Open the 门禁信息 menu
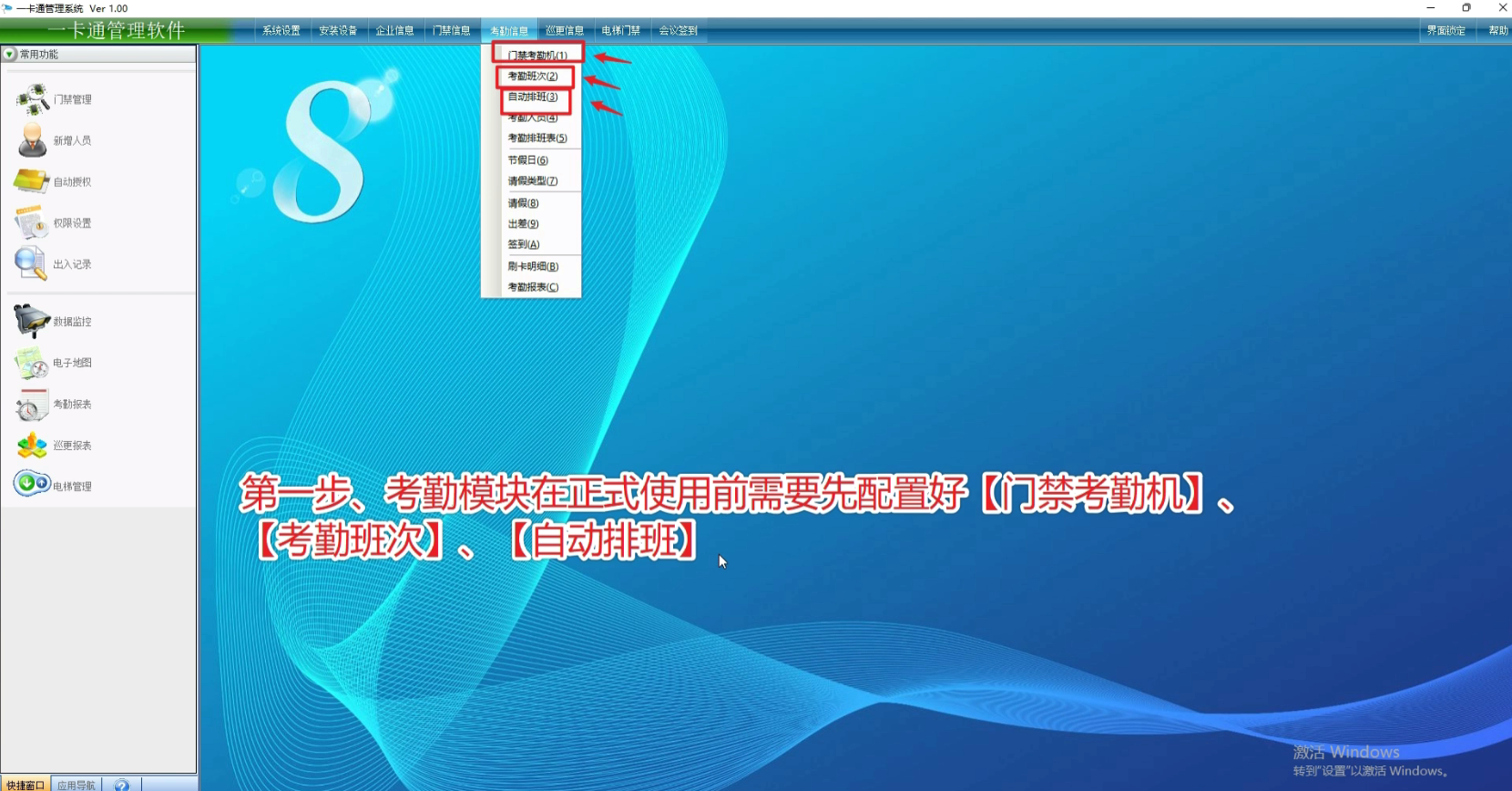1512x791 pixels. point(451,30)
